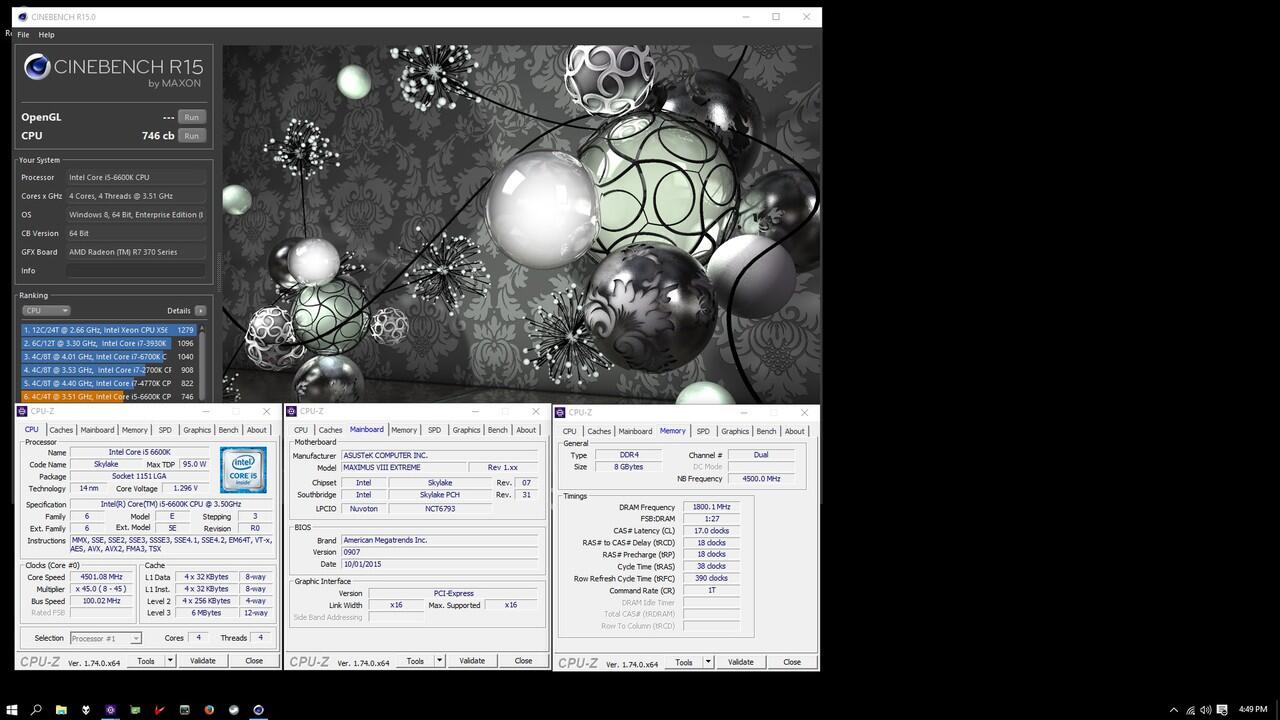1280x720 pixels.
Task: Open the volume tray icon
Action: pos(1207,710)
